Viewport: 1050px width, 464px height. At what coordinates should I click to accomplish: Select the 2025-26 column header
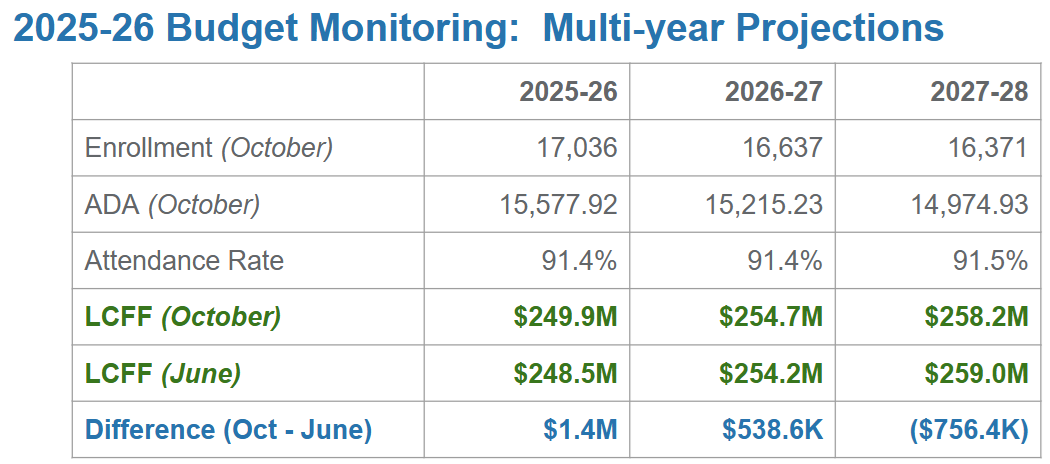[x=568, y=92]
